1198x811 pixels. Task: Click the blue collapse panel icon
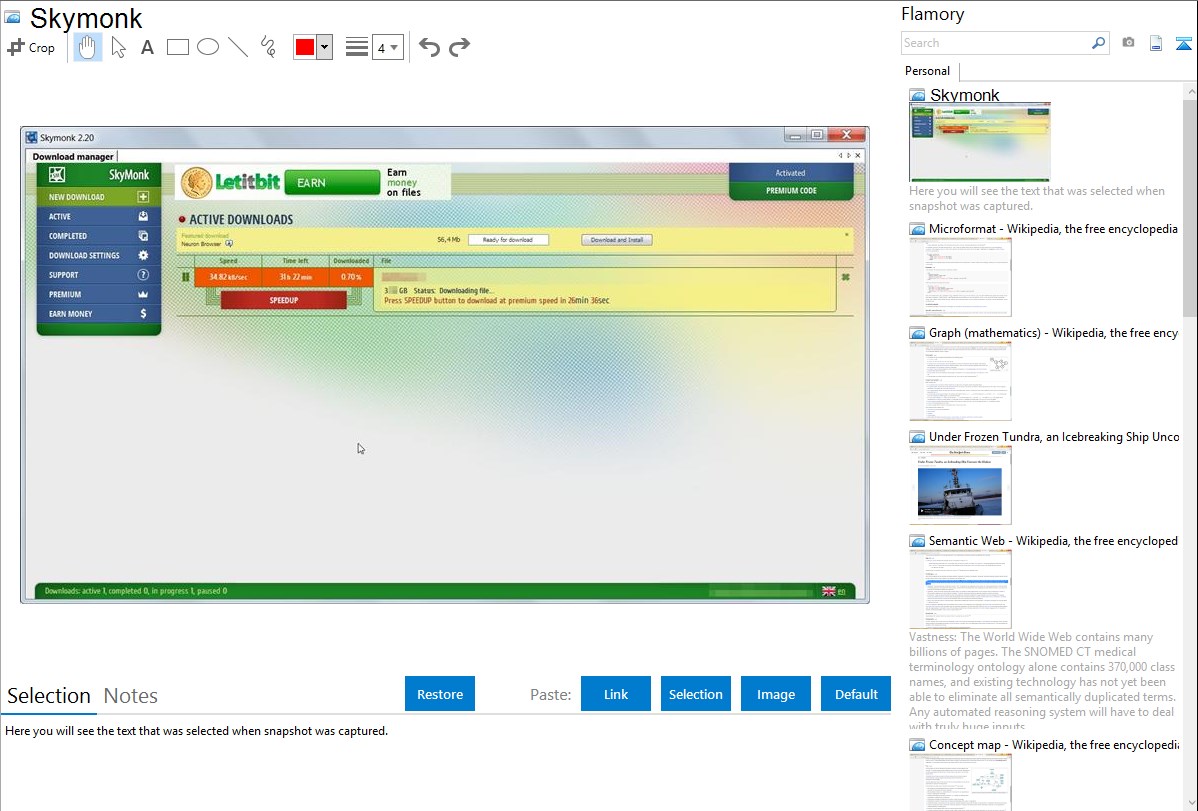(1183, 43)
